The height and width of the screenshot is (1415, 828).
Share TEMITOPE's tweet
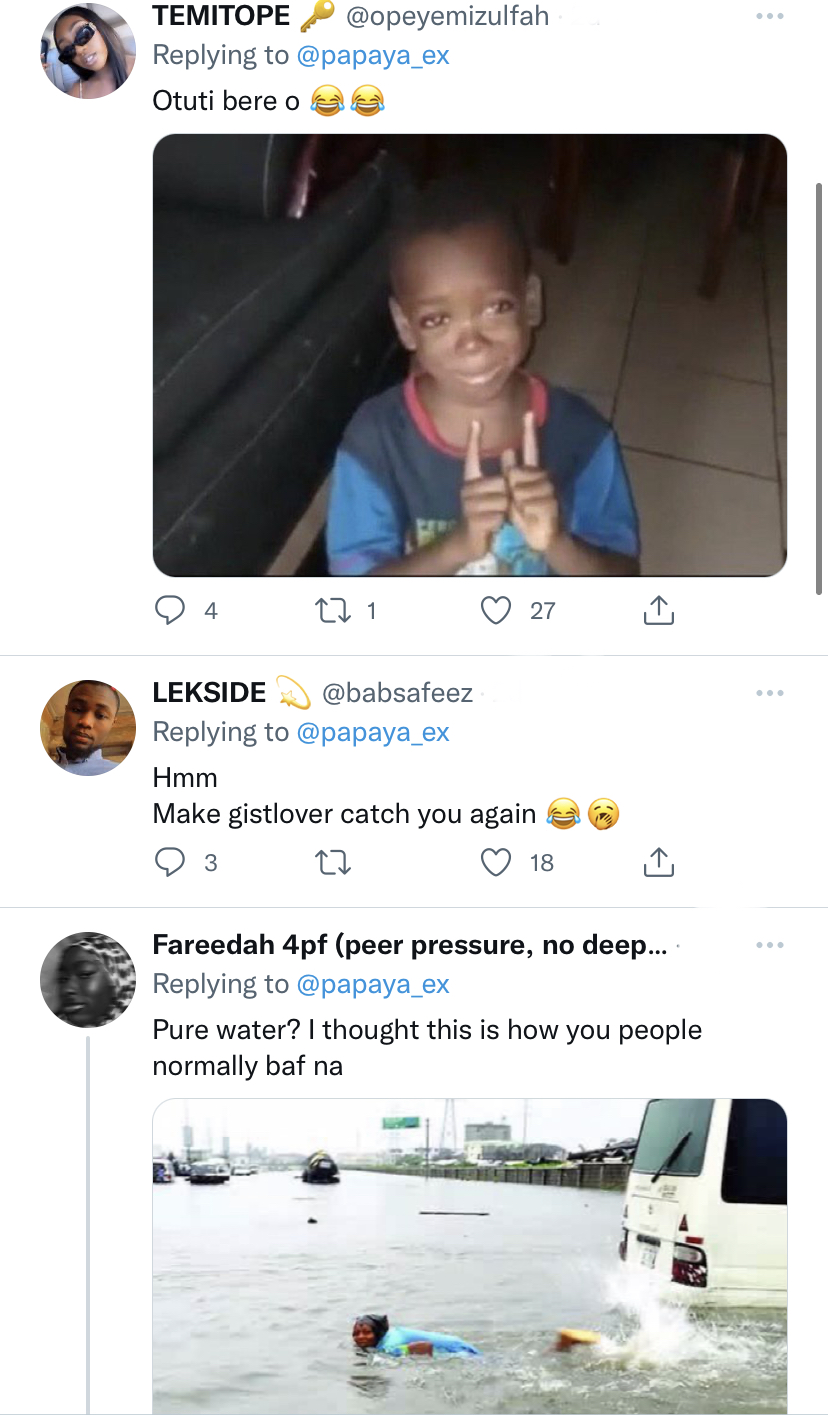[x=658, y=610]
